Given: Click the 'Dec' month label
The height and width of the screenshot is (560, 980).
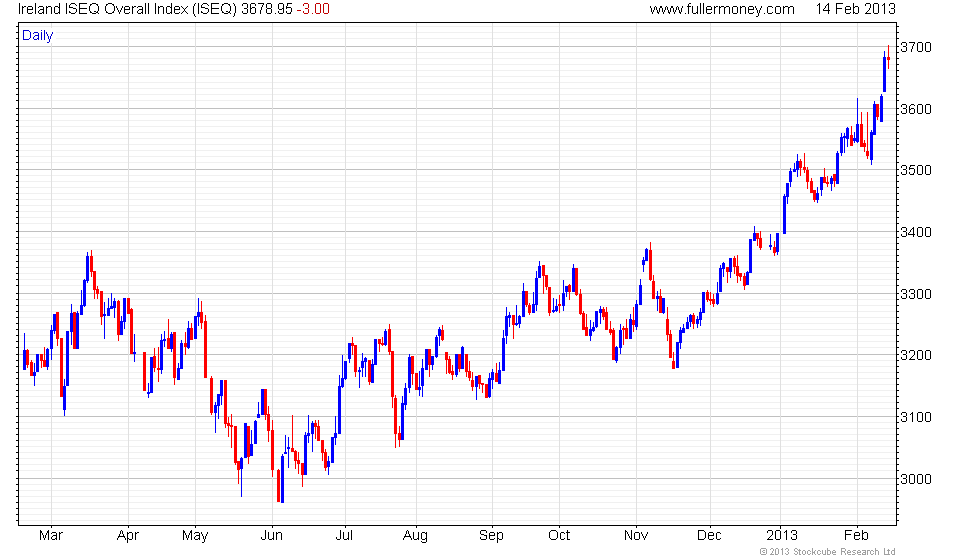Looking at the screenshot, I should point(709,536).
